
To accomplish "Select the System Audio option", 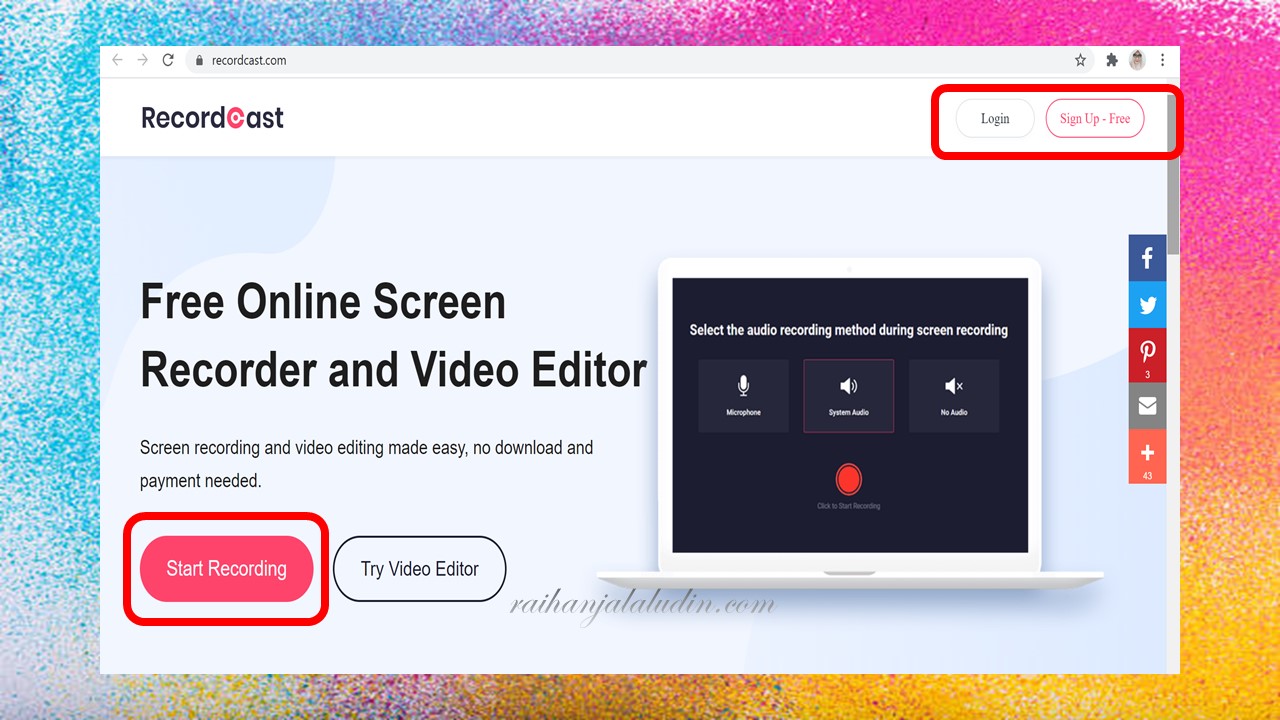I will 848,396.
